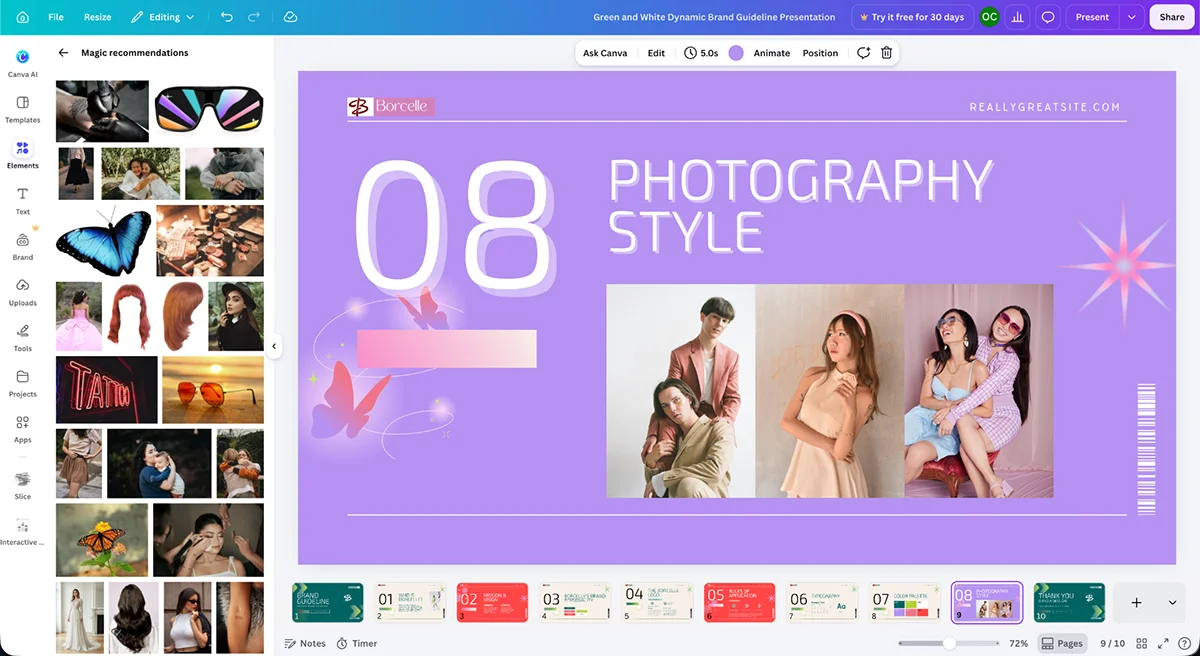Select the REALLYGREATSITE.COM text

(1045, 107)
